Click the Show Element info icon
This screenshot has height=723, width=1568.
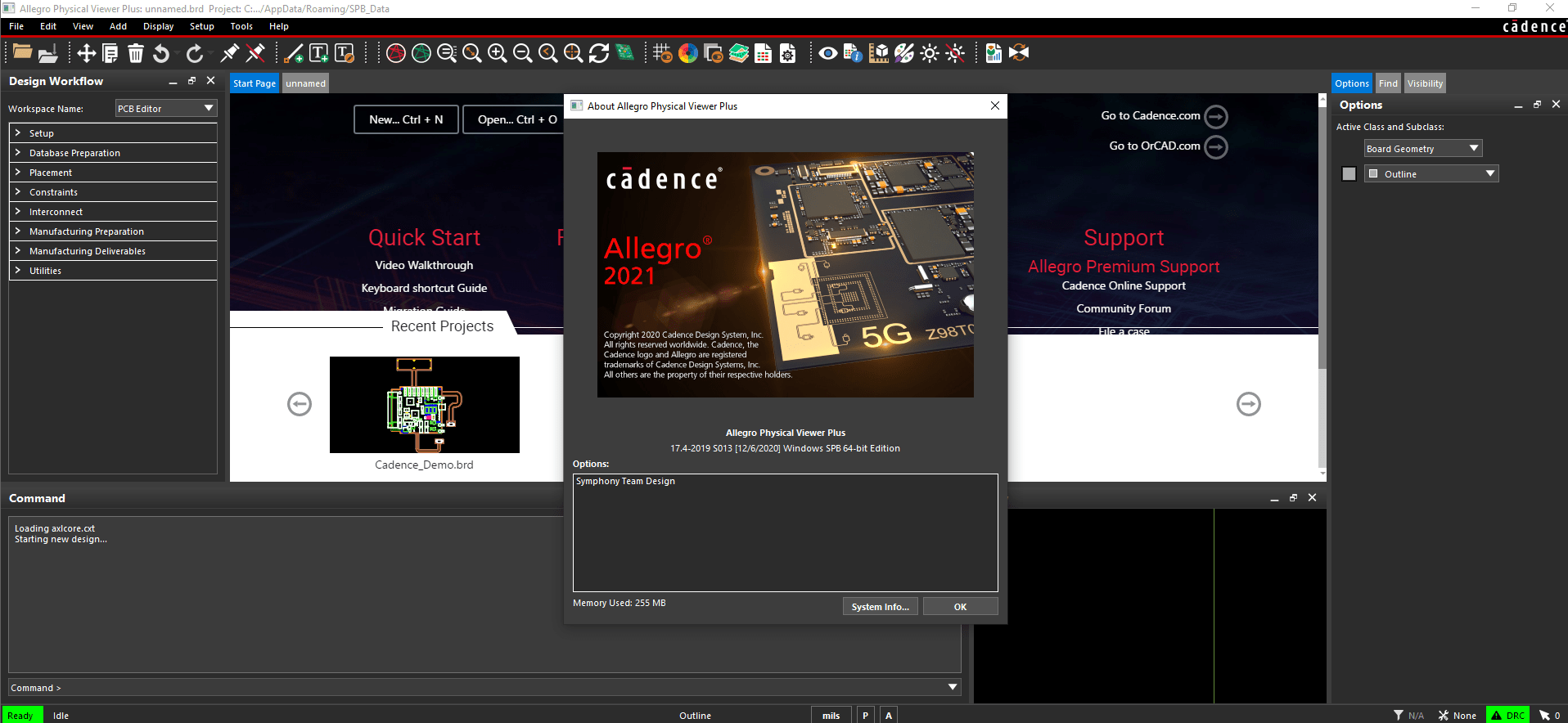[853, 53]
